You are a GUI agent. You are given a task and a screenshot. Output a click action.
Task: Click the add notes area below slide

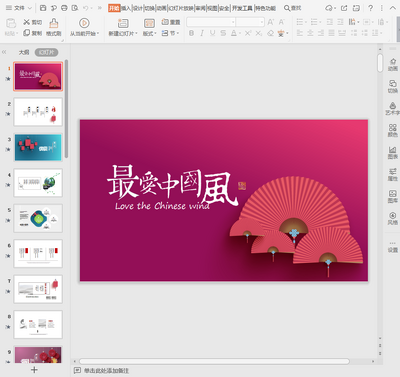[x=102, y=370]
